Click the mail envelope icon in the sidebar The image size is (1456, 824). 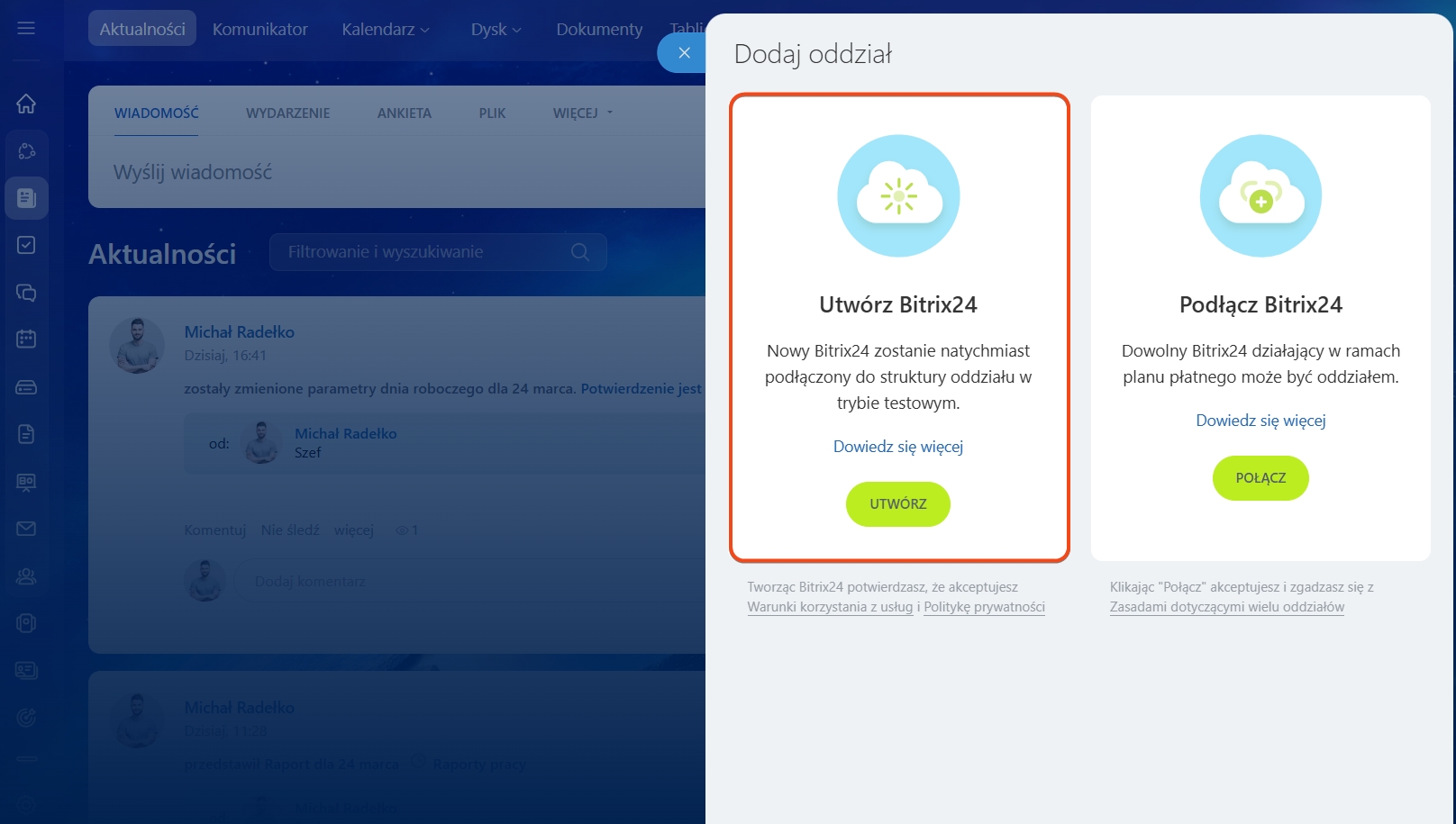(26, 529)
